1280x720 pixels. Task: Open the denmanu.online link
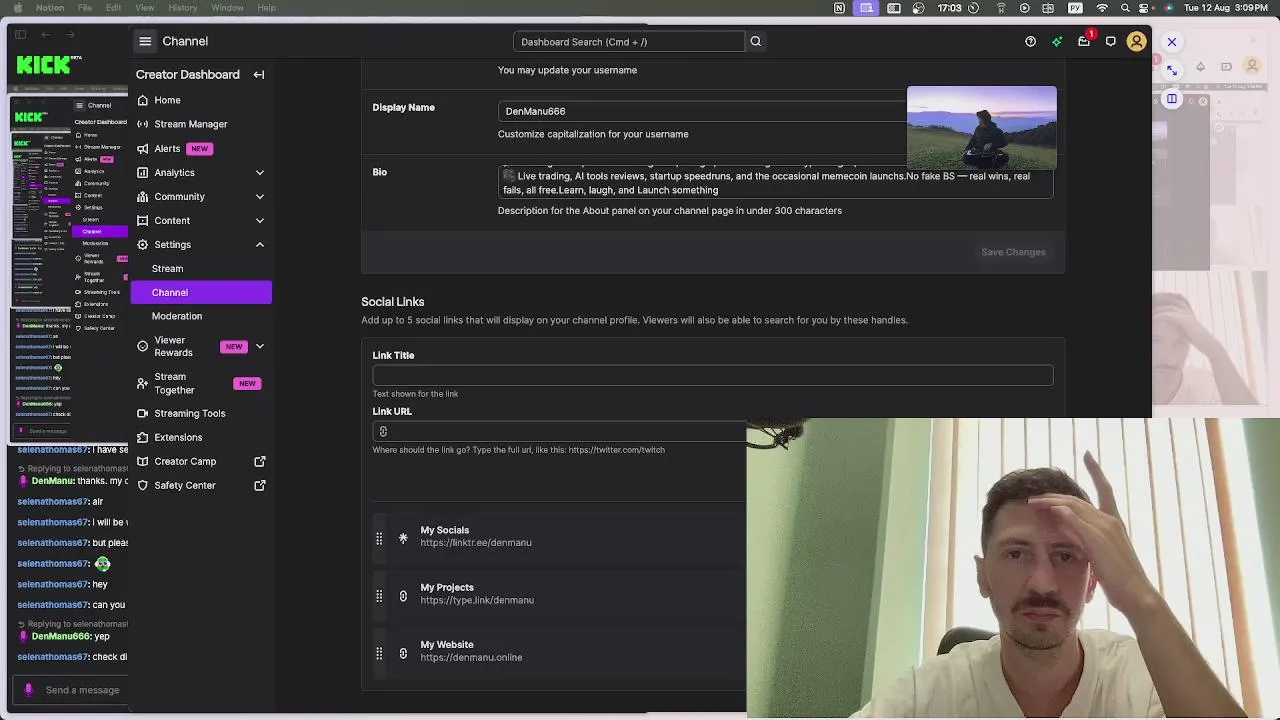point(471,657)
